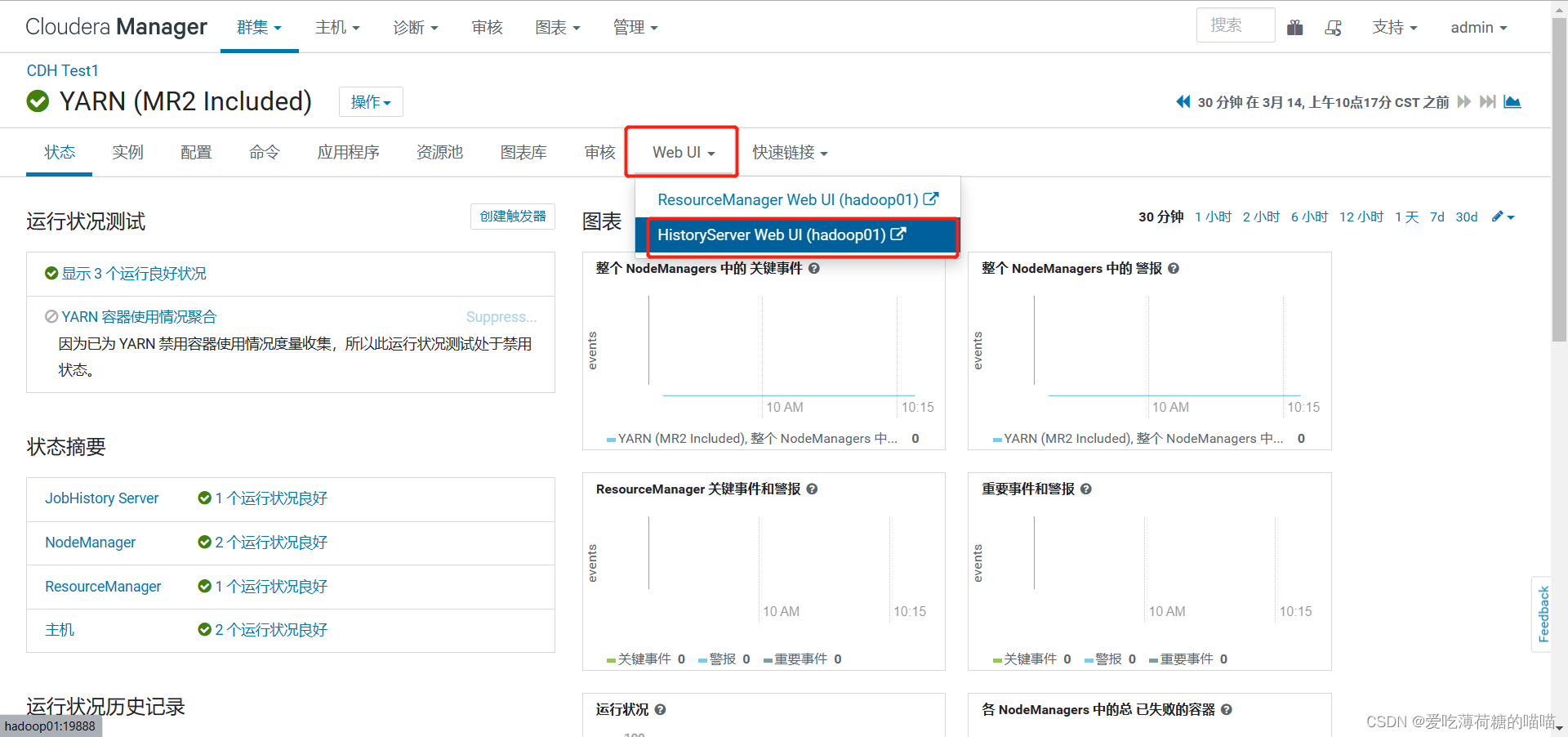Open time range chart selector icon
Viewport: 1568px width, 737px height.
tap(1512, 102)
